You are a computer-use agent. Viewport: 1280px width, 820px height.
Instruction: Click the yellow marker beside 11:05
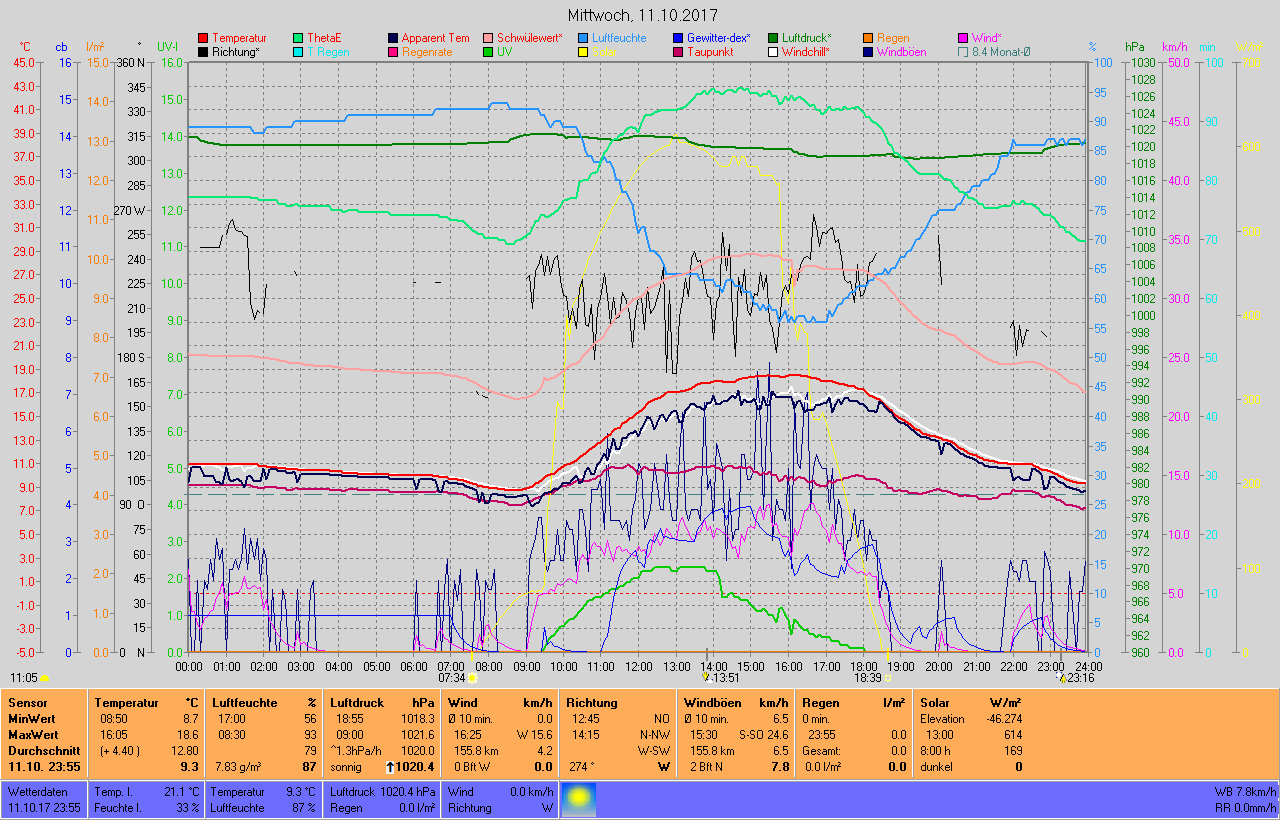click(44, 678)
